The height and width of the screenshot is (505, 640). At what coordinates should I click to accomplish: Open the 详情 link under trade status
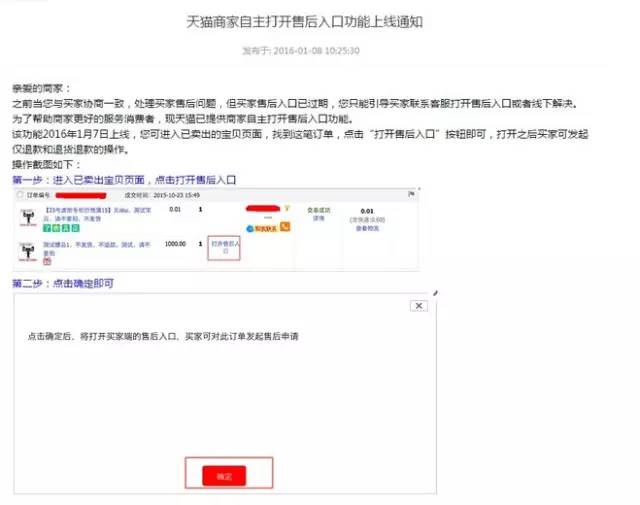point(318,218)
